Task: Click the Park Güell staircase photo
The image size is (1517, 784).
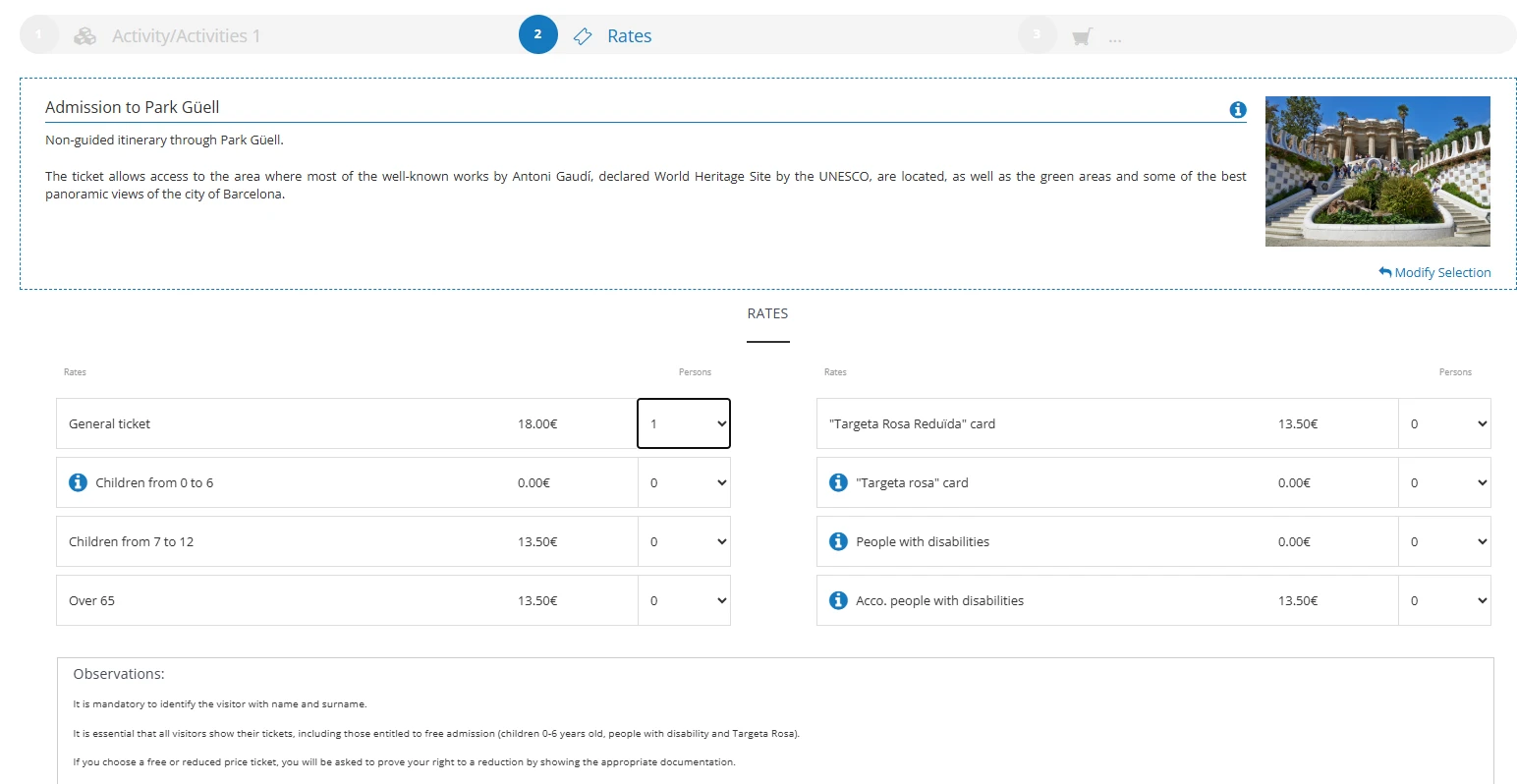Action: [x=1377, y=171]
